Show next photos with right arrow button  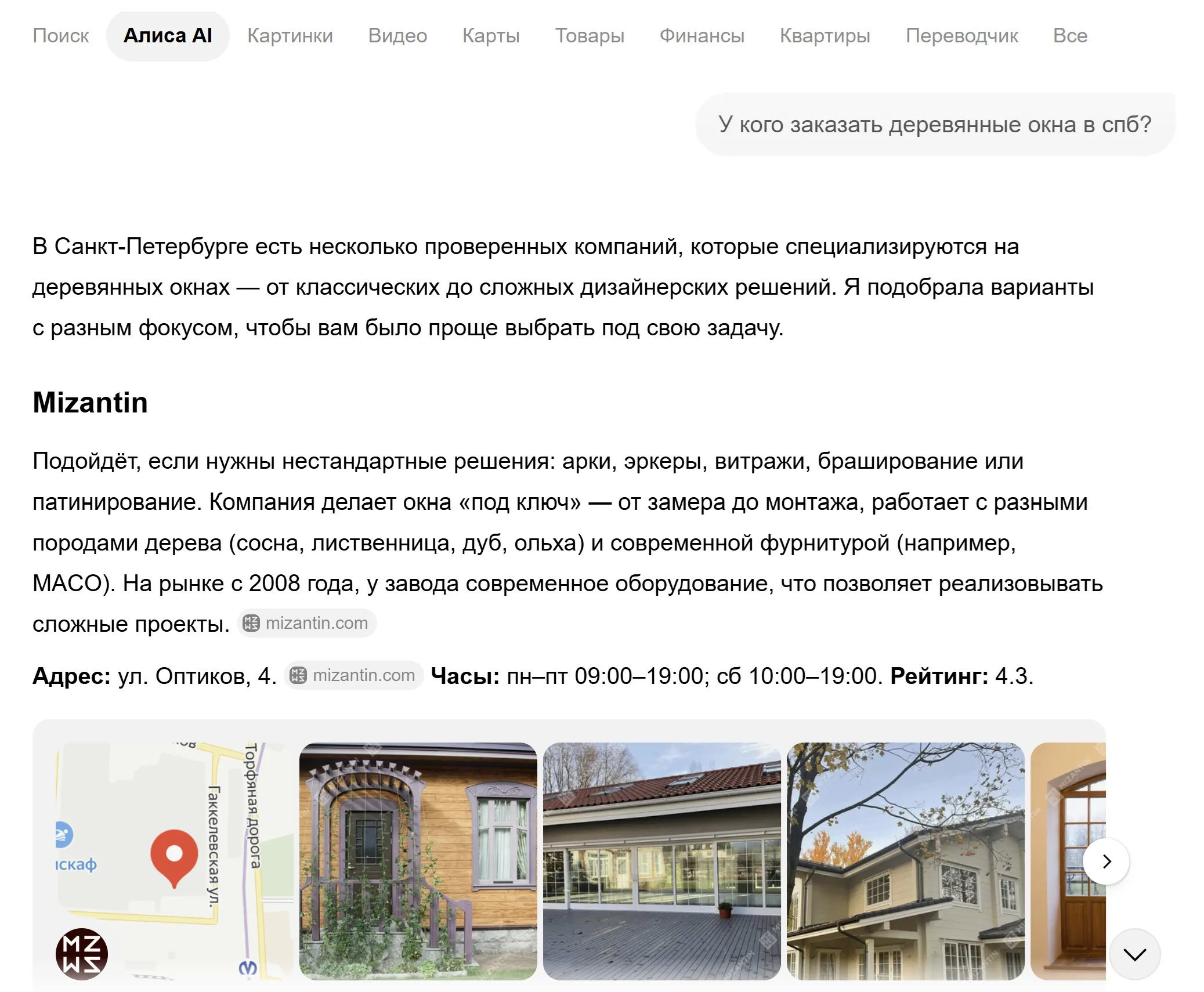coord(1107,861)
